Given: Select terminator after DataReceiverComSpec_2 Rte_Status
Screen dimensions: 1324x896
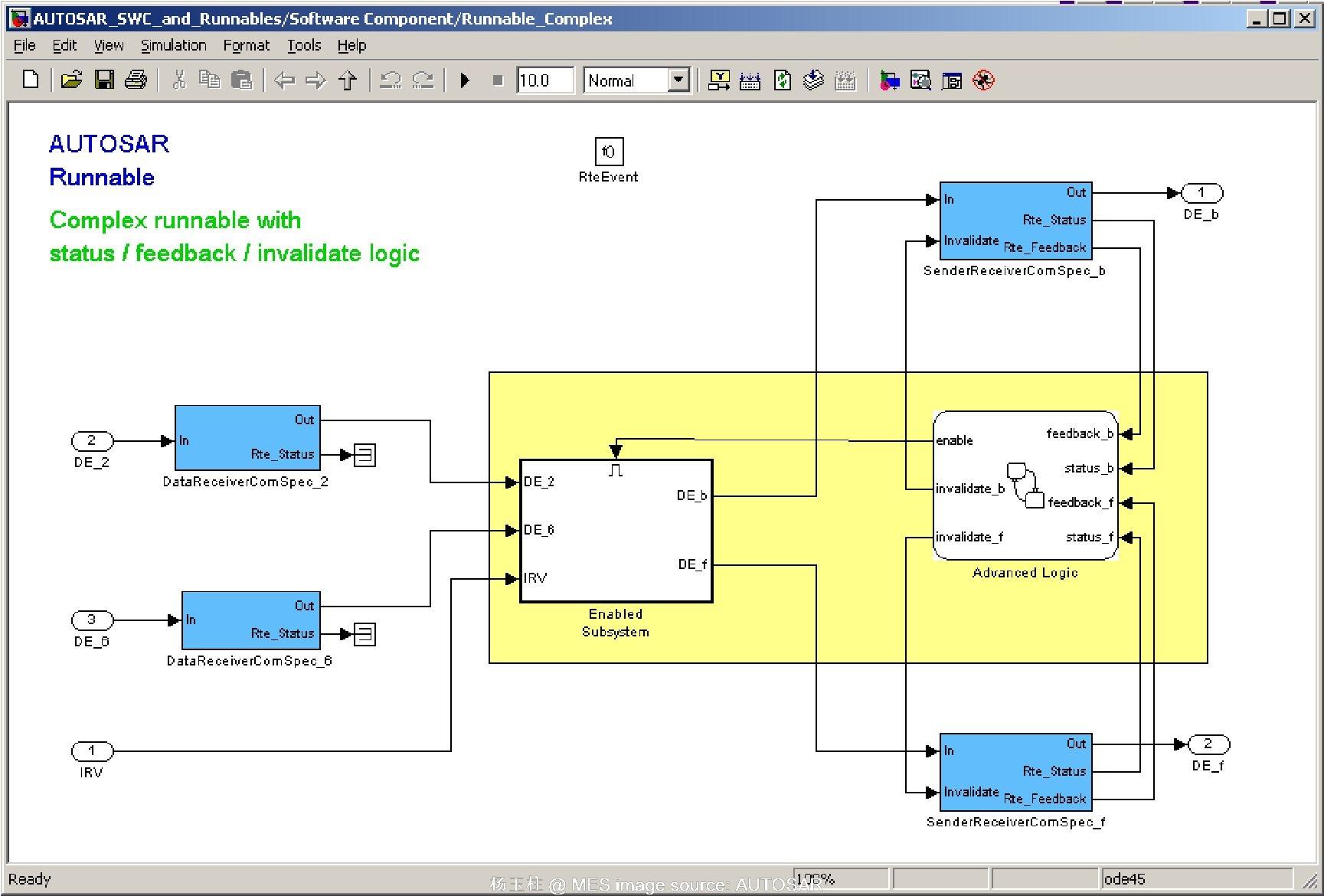Looking at the screenshot, I should (365, 455).
